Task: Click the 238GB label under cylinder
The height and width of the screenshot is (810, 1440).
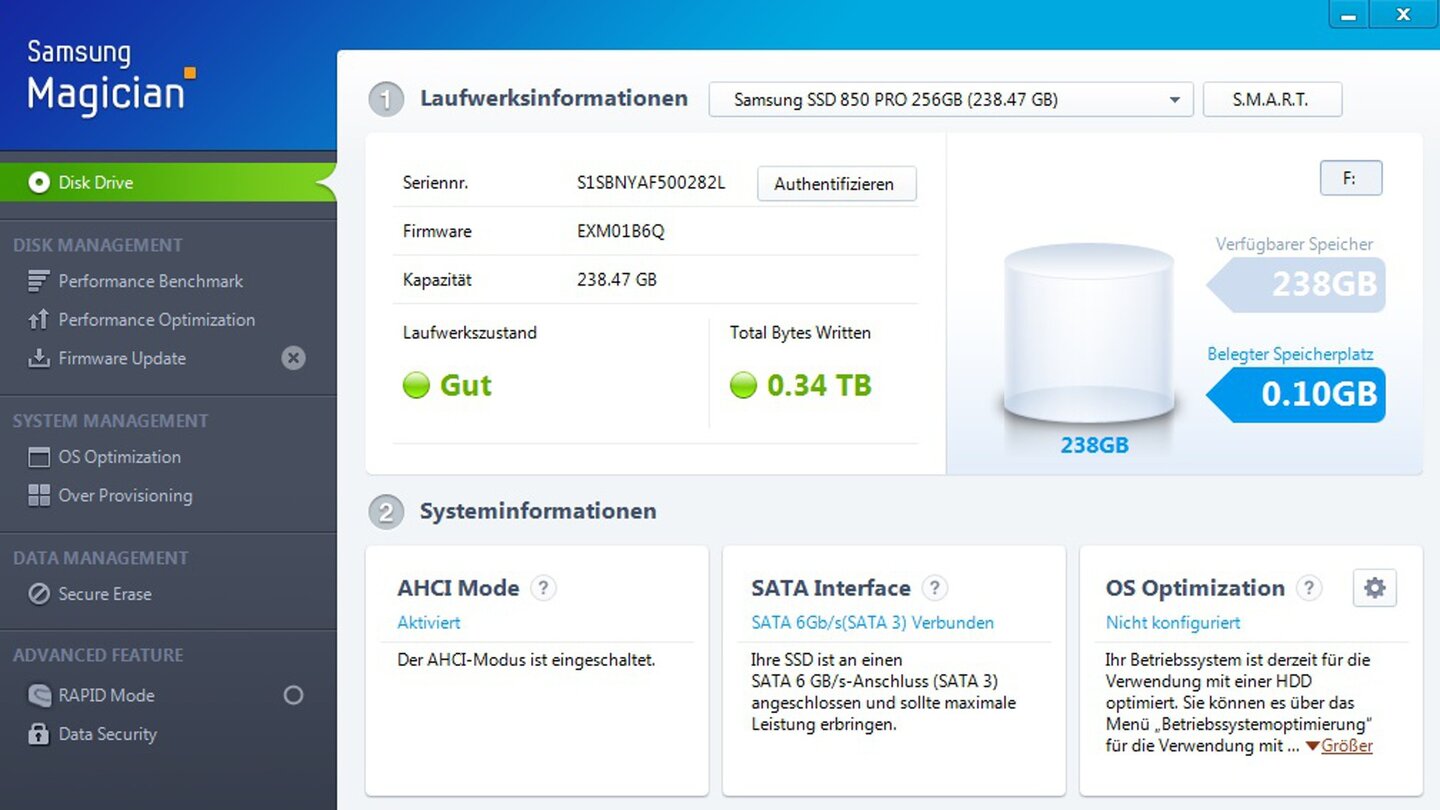Action: [1094, 445]
